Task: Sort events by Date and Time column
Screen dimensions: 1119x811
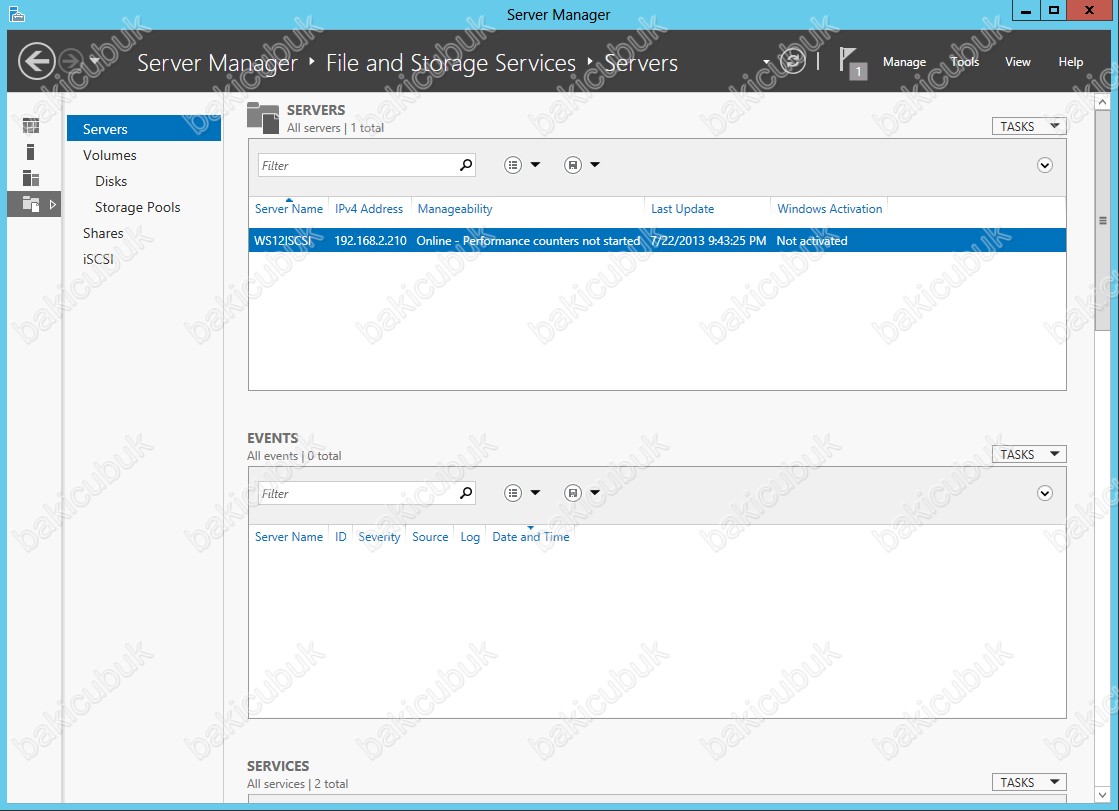Action: point(530,537)
